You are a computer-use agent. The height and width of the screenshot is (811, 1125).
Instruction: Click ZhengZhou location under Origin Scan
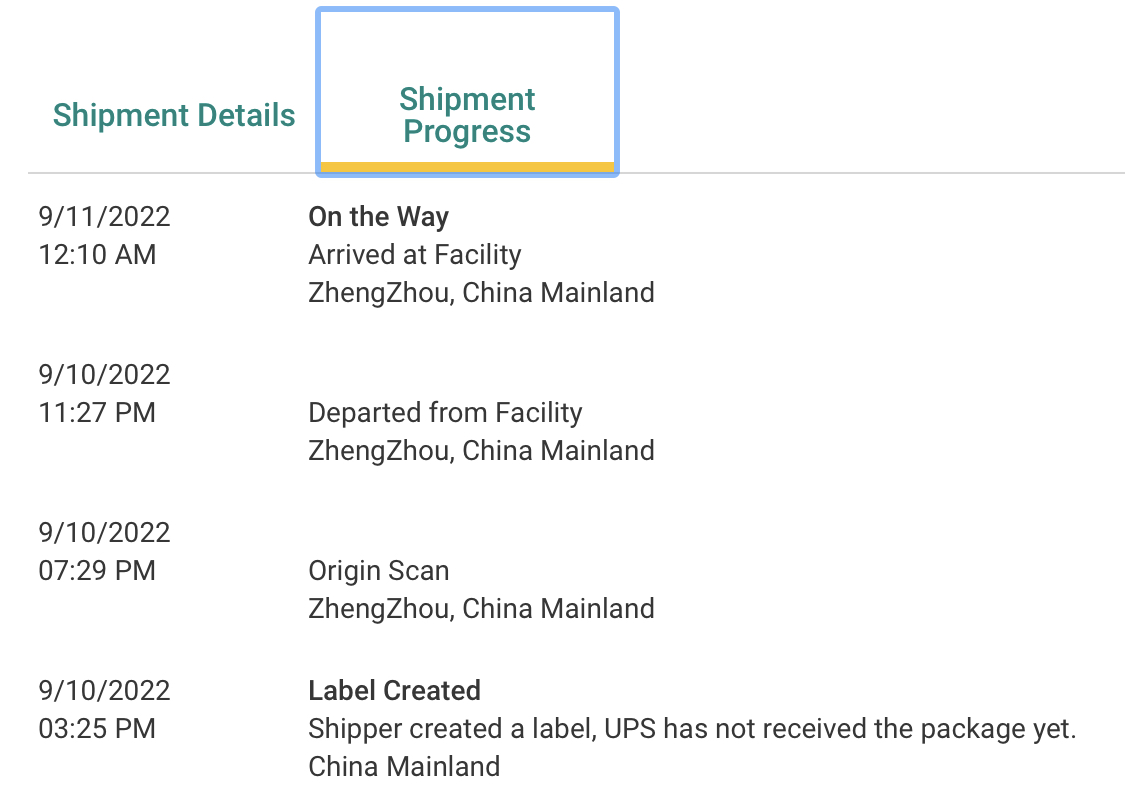click(481, 609)
